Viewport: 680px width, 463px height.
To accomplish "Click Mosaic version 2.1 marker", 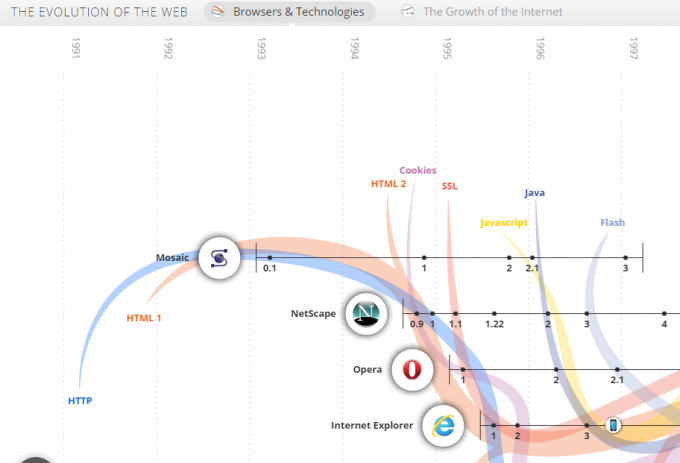I will tap(532, 258).
